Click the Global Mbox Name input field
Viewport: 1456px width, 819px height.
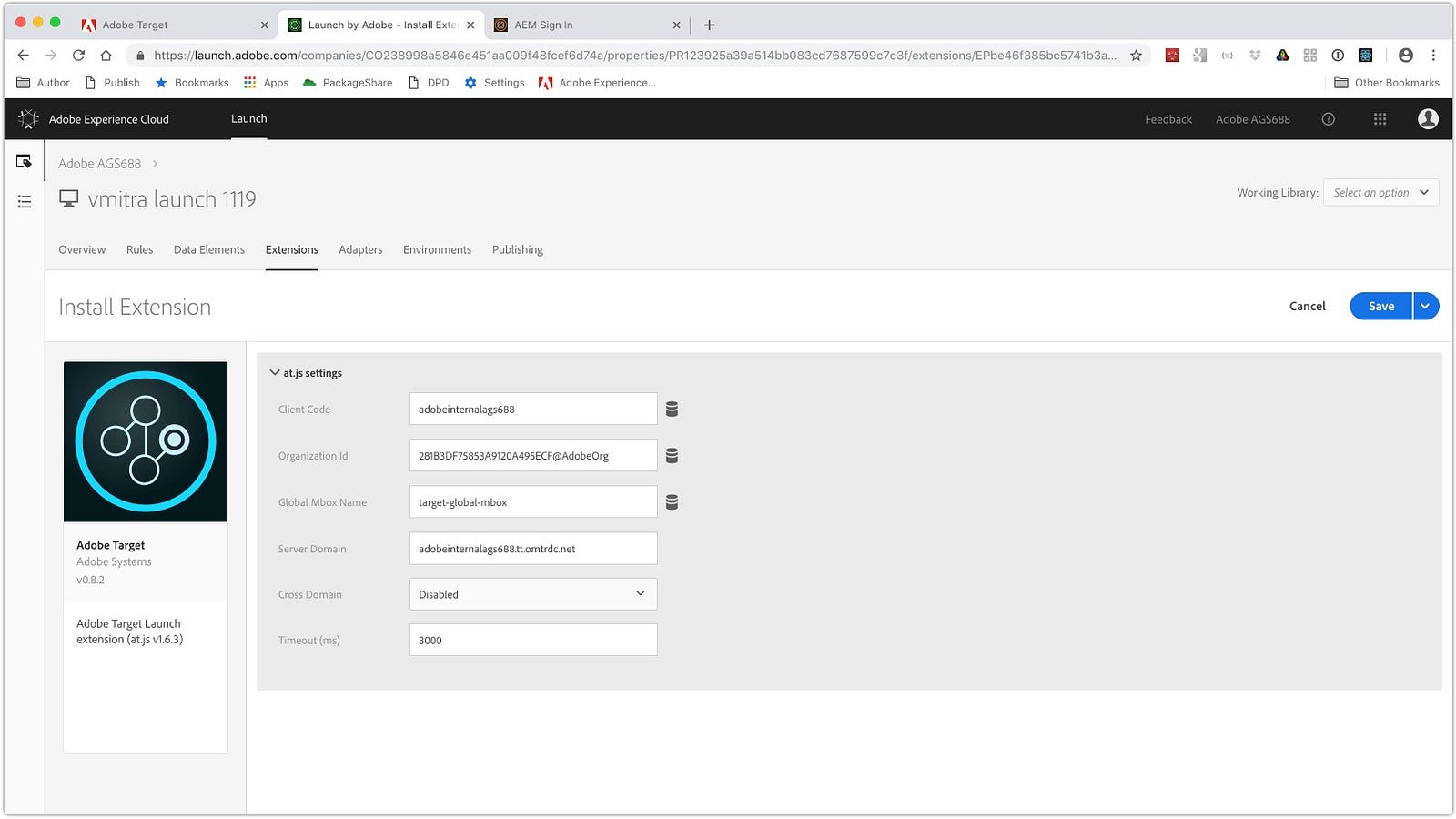click(x=533, y=502)
